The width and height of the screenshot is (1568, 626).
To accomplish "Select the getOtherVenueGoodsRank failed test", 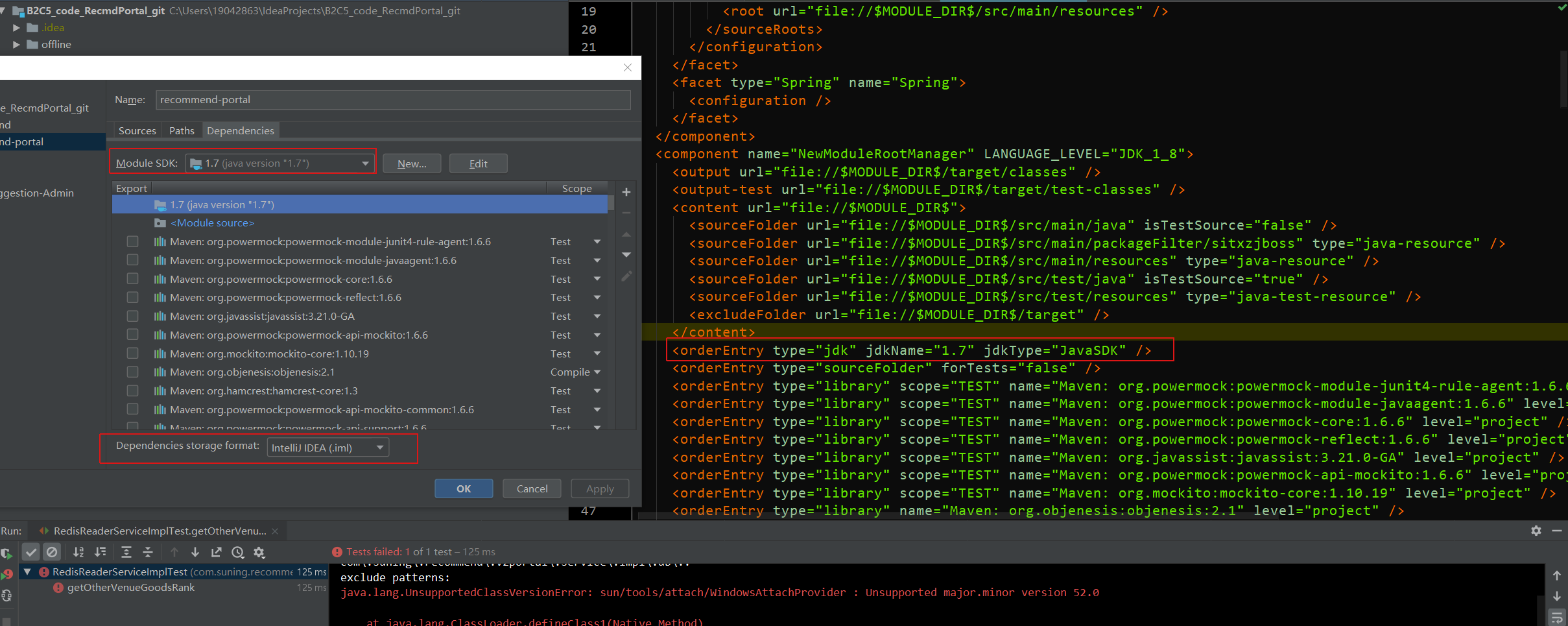I will pyautogui.click(x=131, y=588).
